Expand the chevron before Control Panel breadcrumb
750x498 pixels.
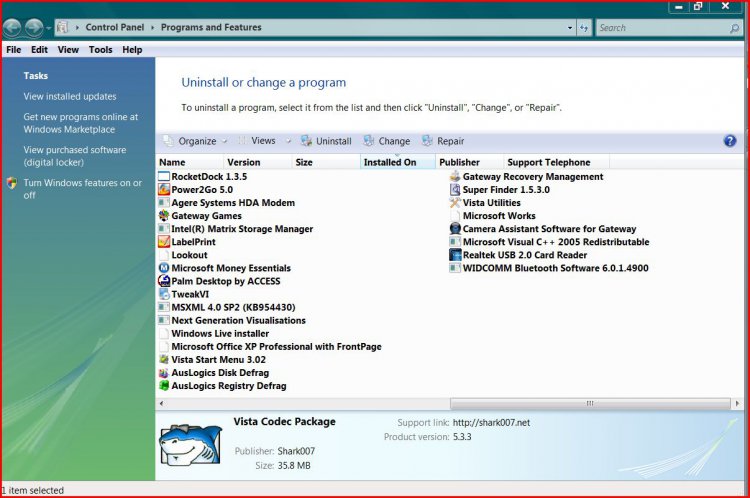[77, 28]
